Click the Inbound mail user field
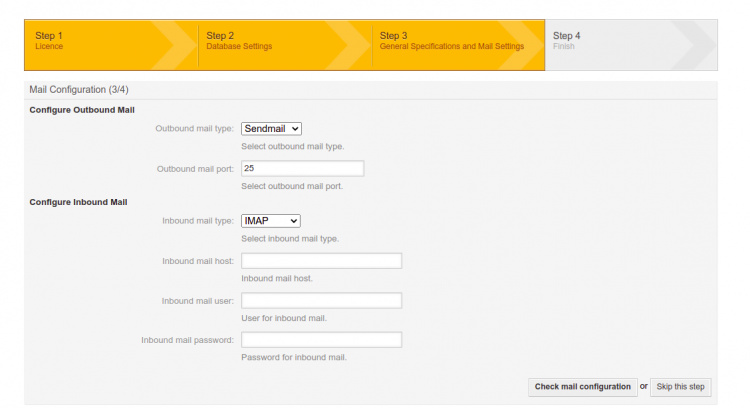The width and height of the screenshot is (750, 408). point(321,300)
